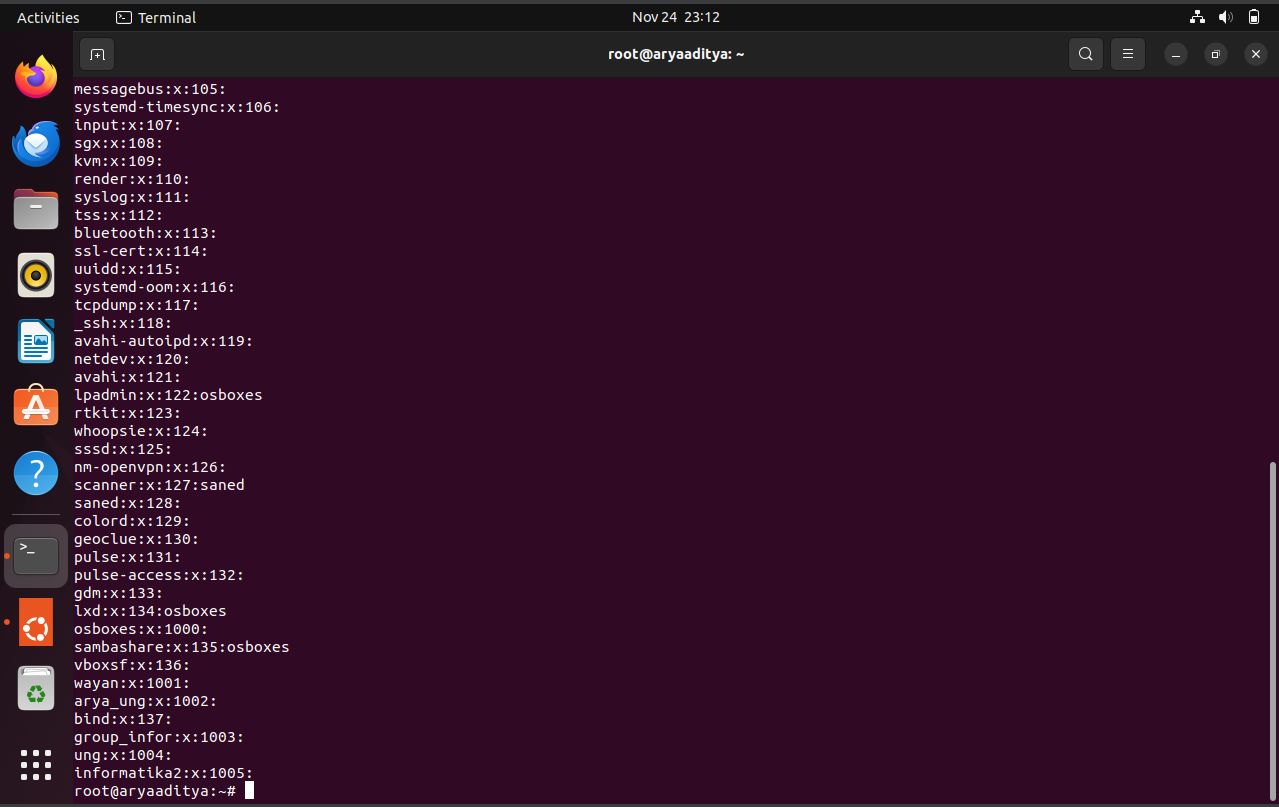
Task: Open the Trash in the dock
Action: [x=36, y=689]
